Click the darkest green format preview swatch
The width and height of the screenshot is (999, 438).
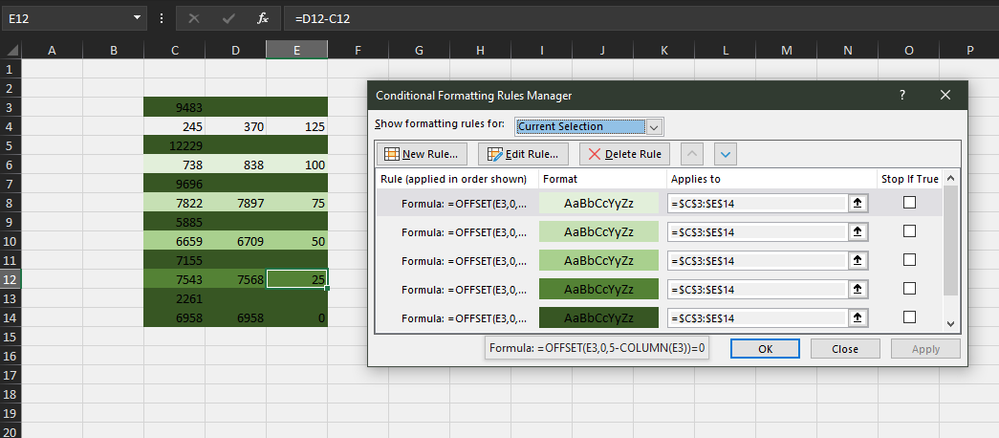[599, 318]
